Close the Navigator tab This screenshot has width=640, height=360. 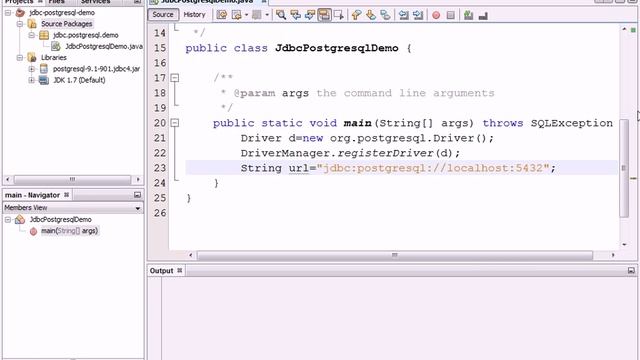click(66, 195)
